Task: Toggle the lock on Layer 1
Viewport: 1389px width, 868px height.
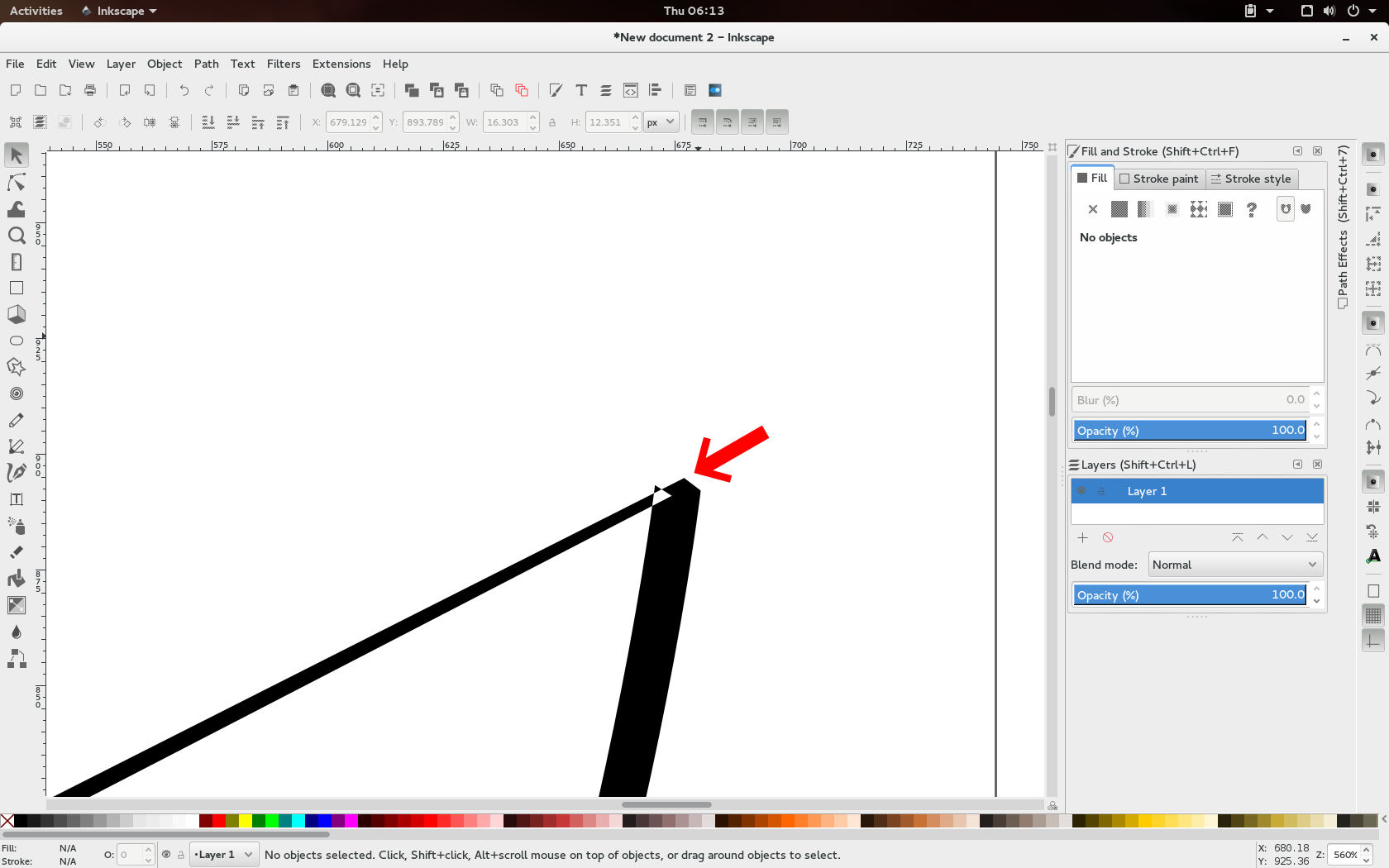Action: [1102, 490]
